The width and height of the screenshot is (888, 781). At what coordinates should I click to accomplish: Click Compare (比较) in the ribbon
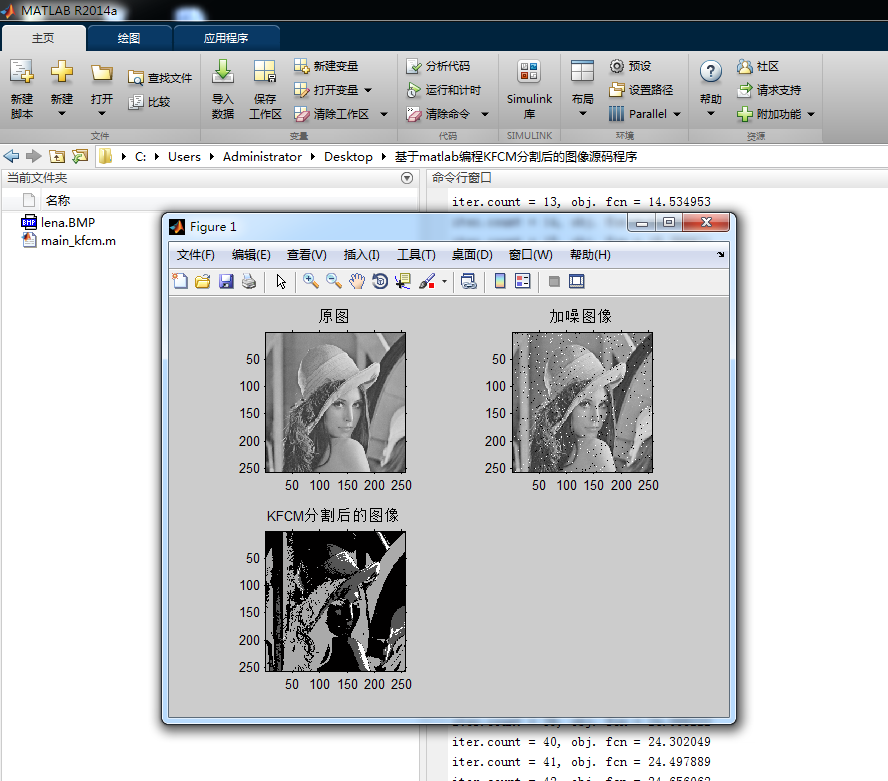pos(150,102)
